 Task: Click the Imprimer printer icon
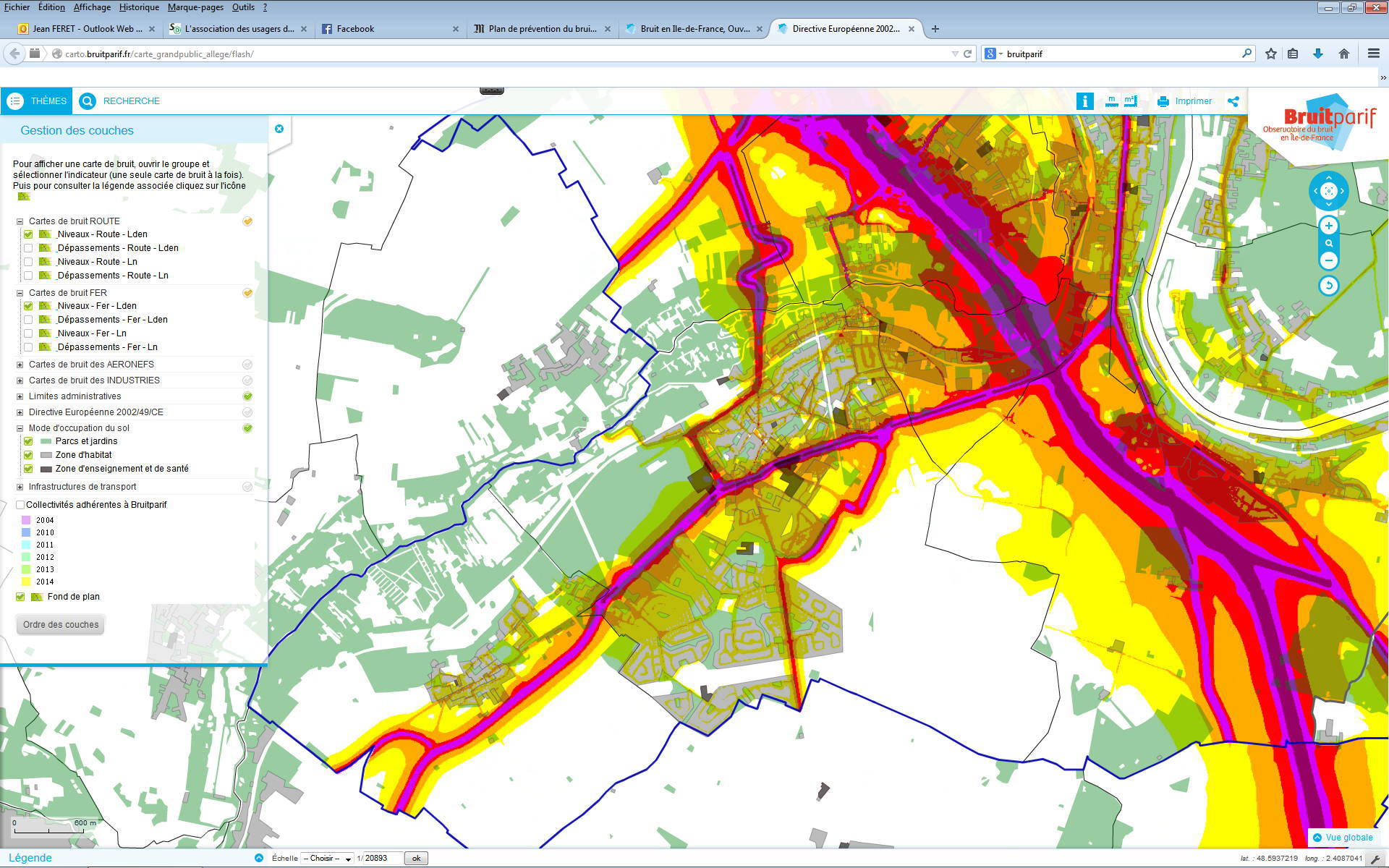(1163, 101)
